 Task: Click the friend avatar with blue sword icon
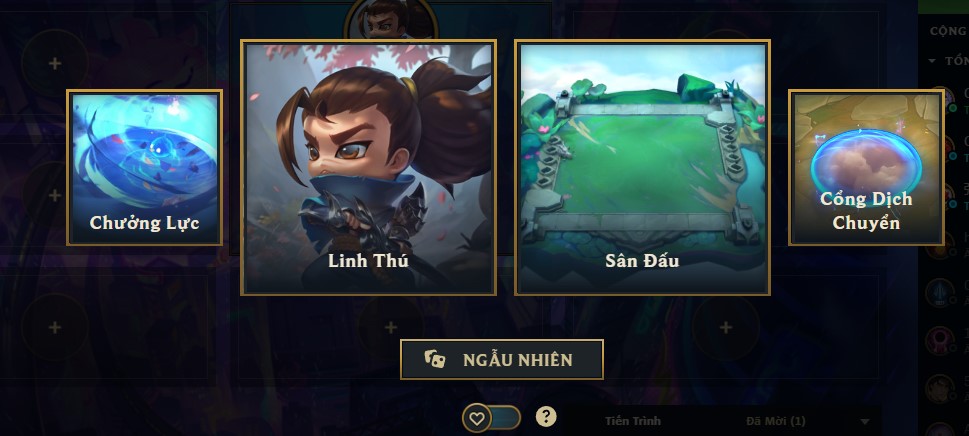click(939, 293)
